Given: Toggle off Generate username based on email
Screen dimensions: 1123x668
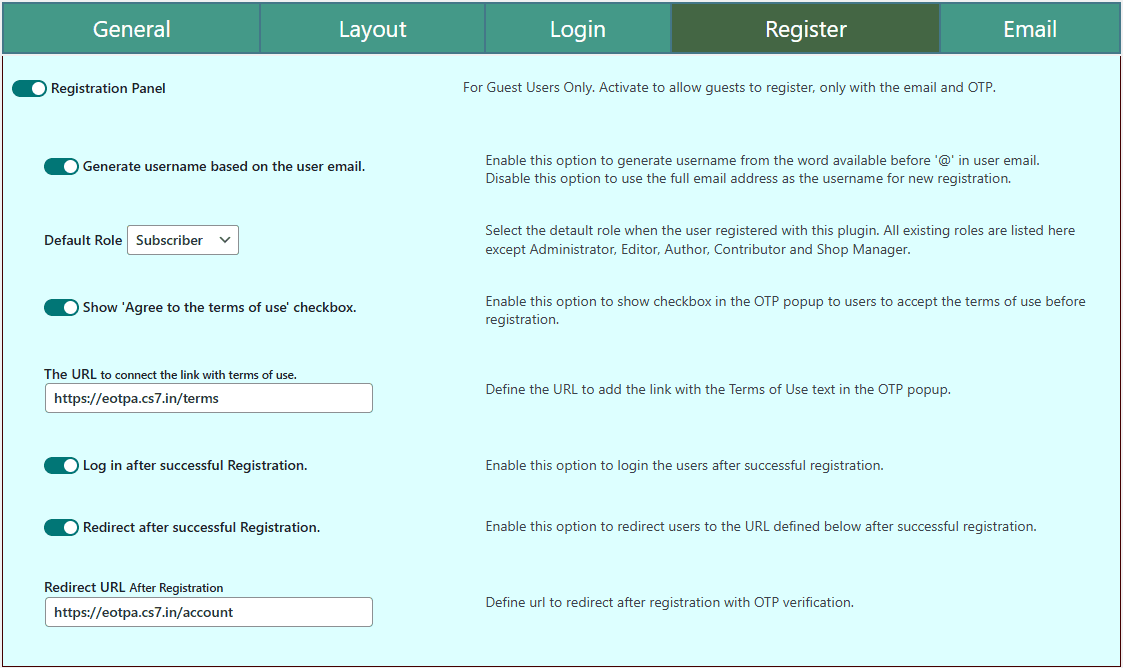Looking at the screenshot, I should pos(61,167).
